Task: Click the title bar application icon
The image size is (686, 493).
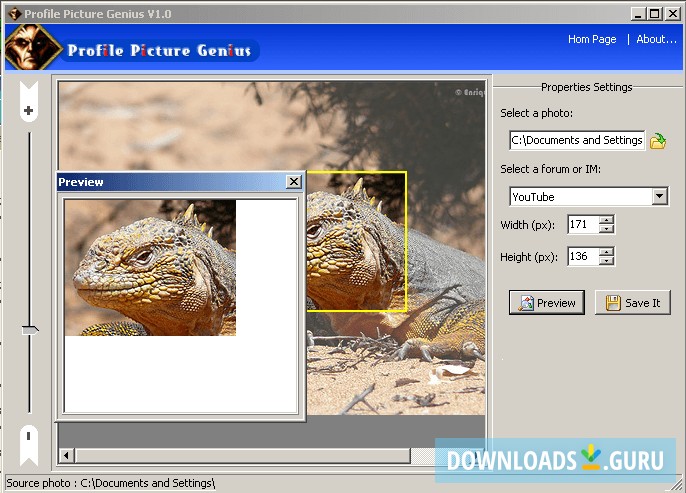Action: pyautogui.click(x=14, y=14)
